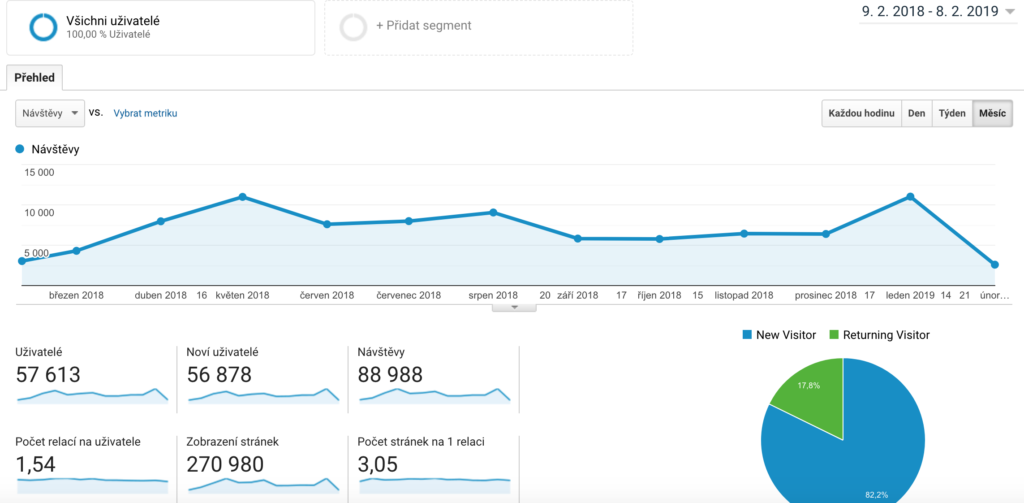Click the Zobrazení stránek sparkline chart
1024x503 pixels.
(264, 484)
